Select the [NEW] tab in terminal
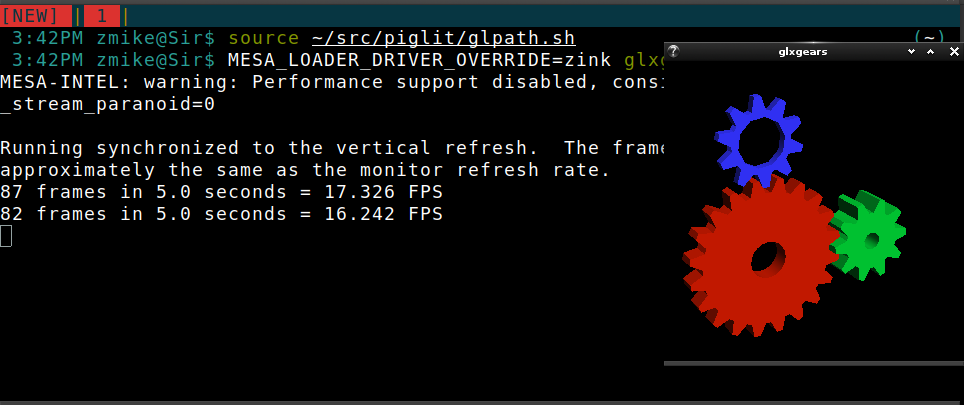964x405 pixels. [x=36, y=15]
